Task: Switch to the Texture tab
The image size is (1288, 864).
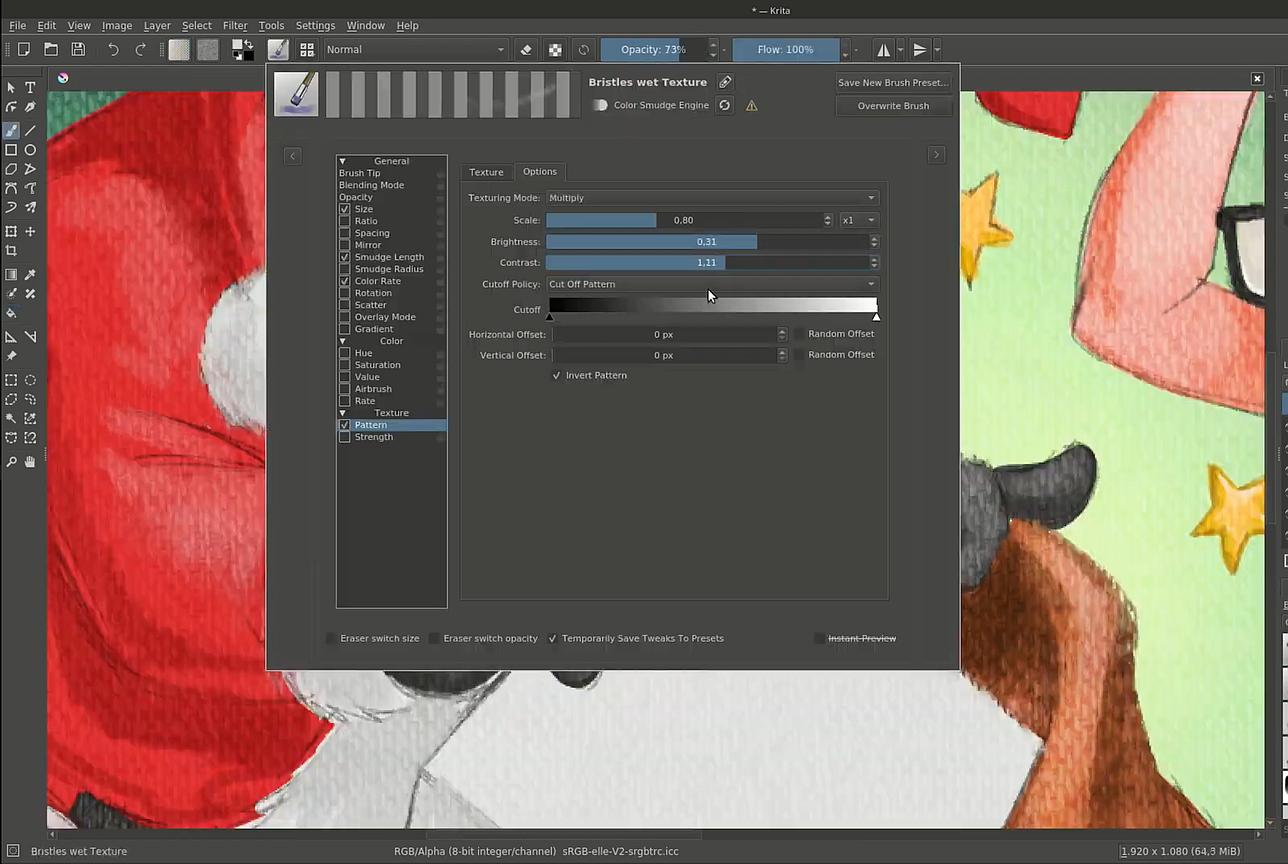Action: coord(486,172)
